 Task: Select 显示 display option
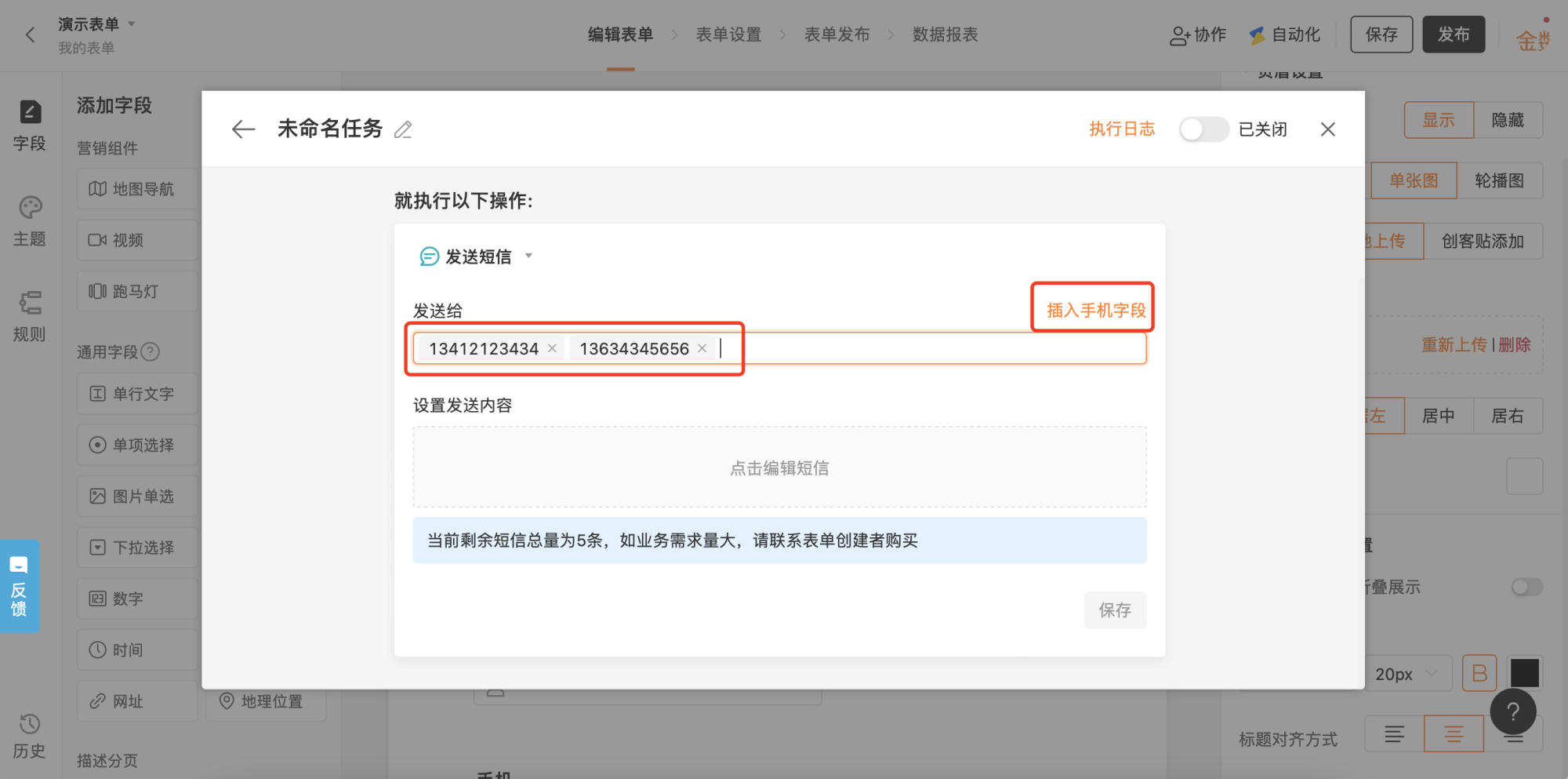pyautogui.click(x=1439, y=120)
